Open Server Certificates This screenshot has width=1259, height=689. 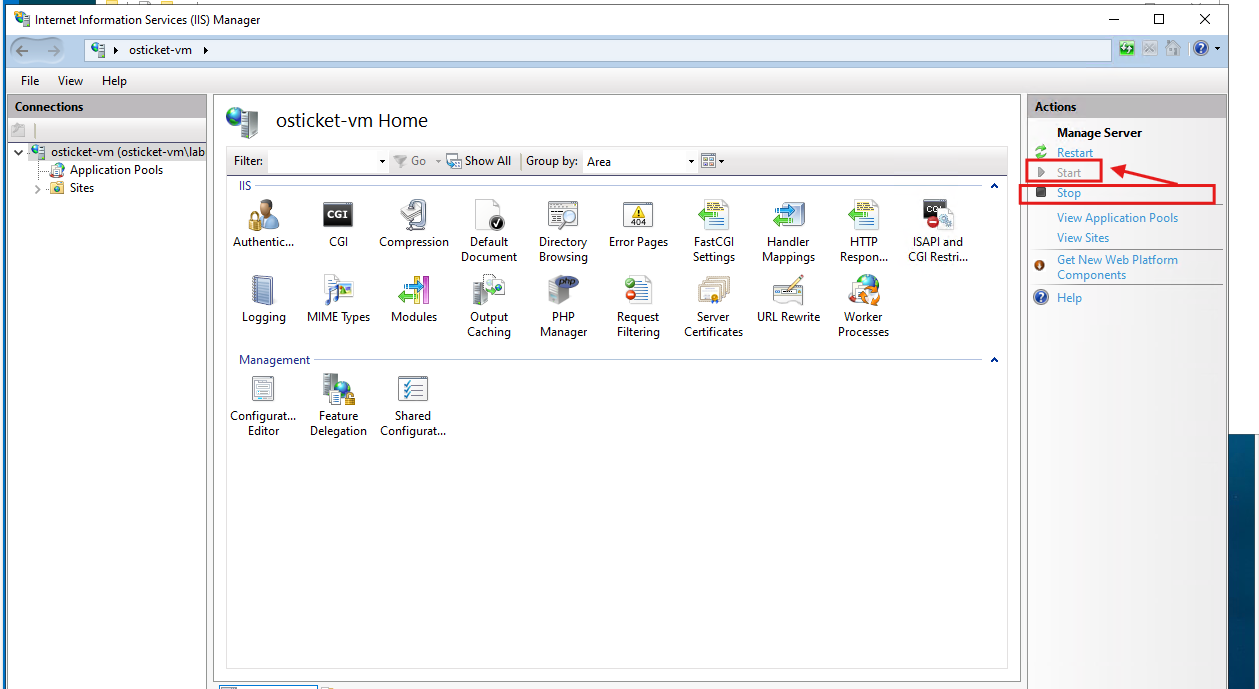713,307
